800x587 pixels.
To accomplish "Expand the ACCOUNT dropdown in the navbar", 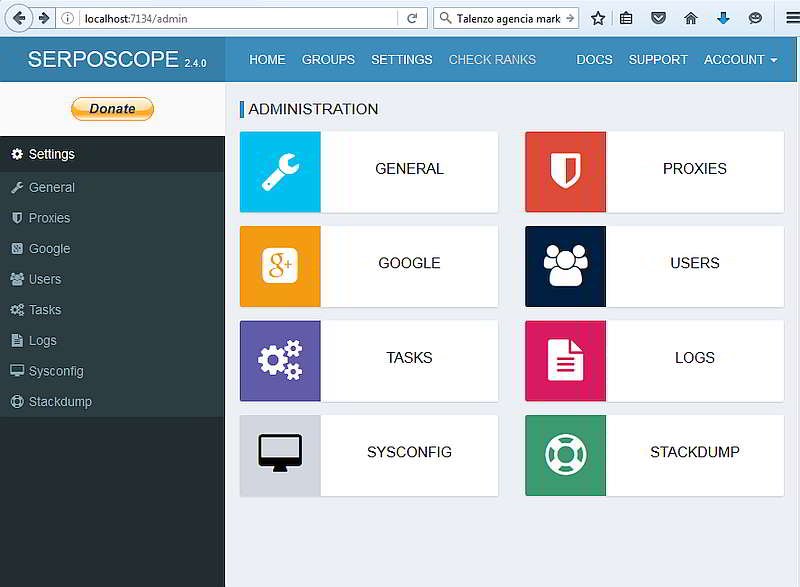I will [x=740, y=60].
